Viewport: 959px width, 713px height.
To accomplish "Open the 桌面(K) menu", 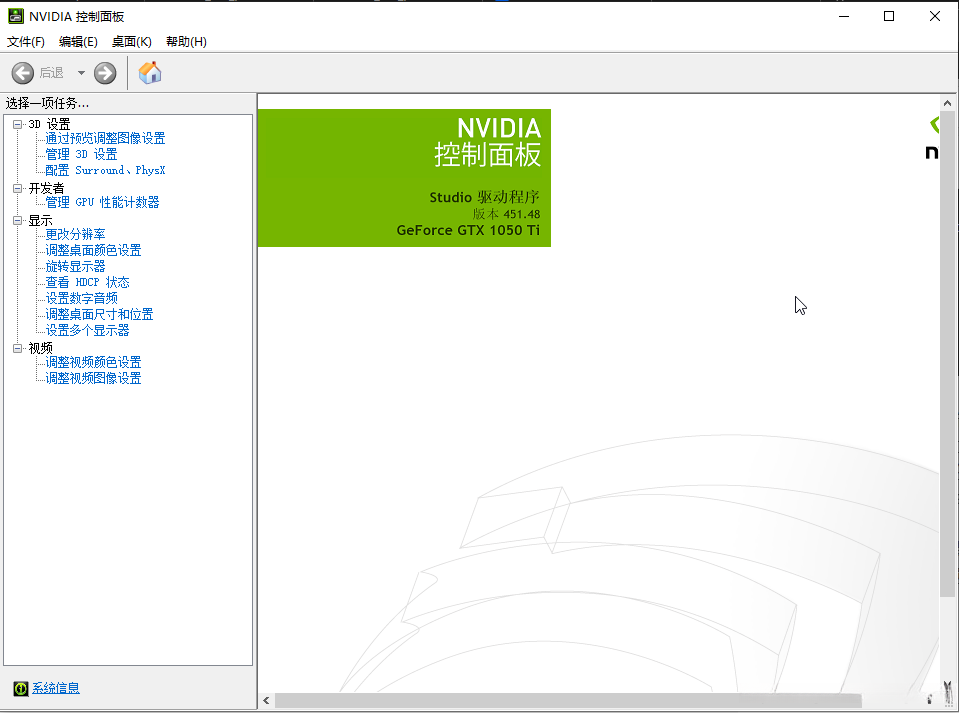I will click(131, 42).
